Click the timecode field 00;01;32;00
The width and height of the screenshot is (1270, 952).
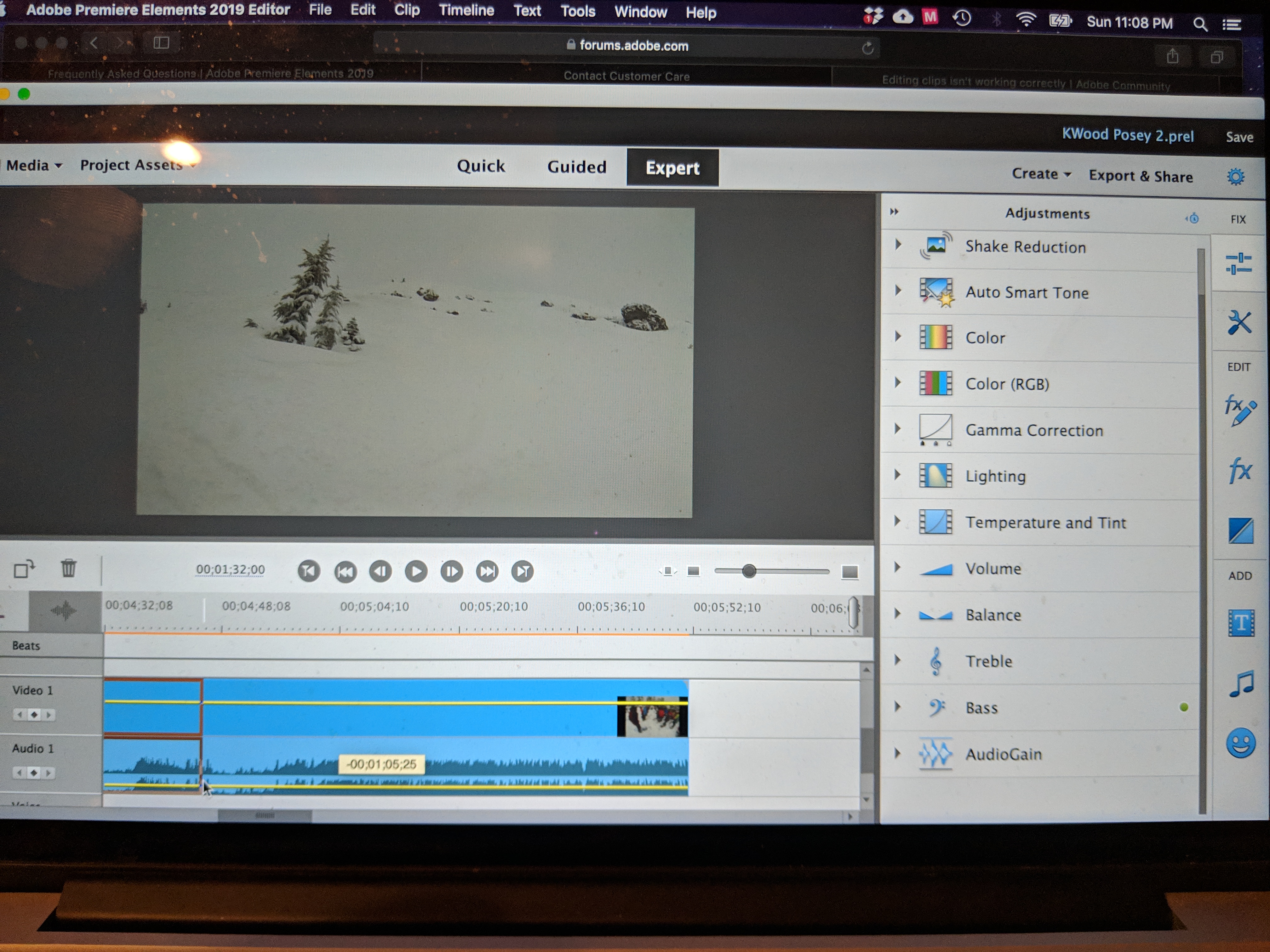230,569
